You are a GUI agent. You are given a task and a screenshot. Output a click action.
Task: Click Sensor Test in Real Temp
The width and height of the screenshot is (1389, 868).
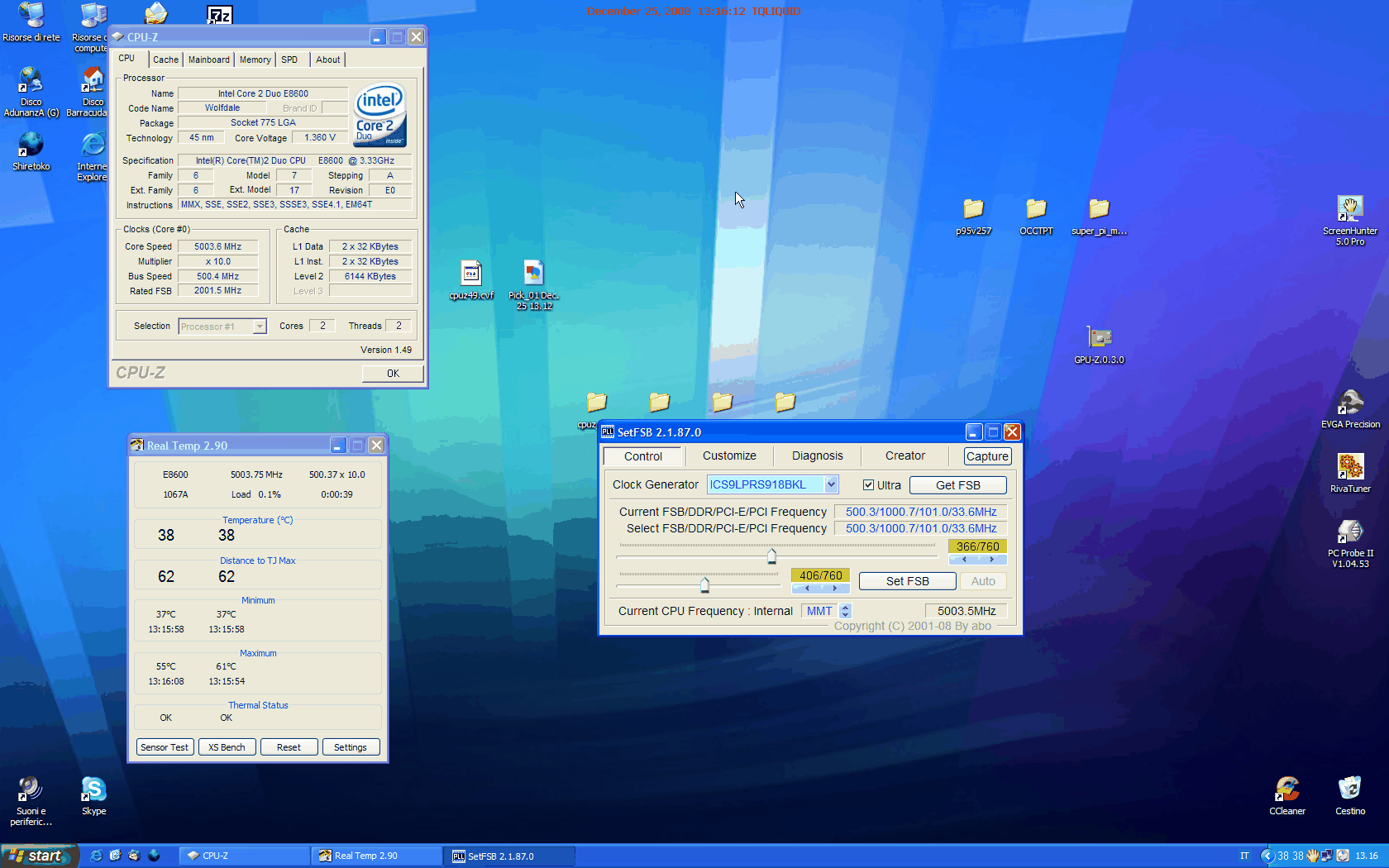[x=165, y=747]
